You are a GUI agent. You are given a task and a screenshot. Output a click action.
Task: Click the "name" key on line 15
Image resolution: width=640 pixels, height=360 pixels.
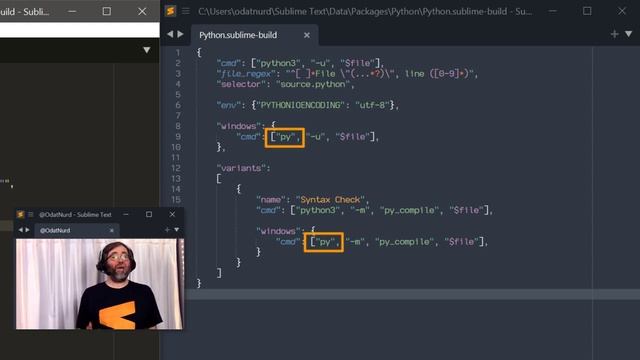coord(271,200)
